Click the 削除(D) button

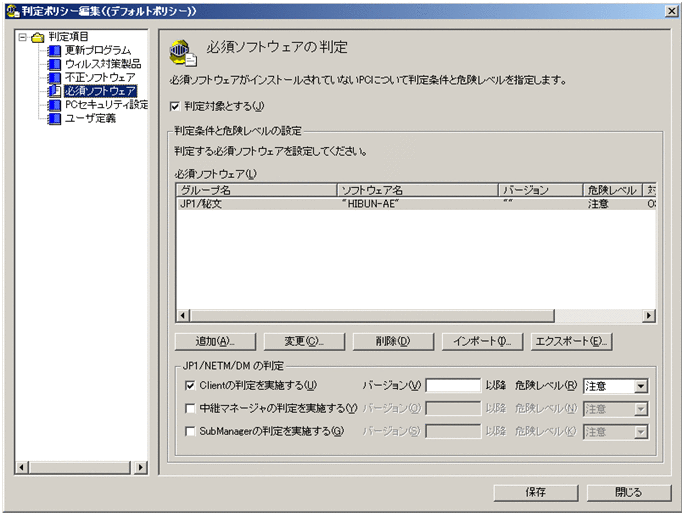393,341
